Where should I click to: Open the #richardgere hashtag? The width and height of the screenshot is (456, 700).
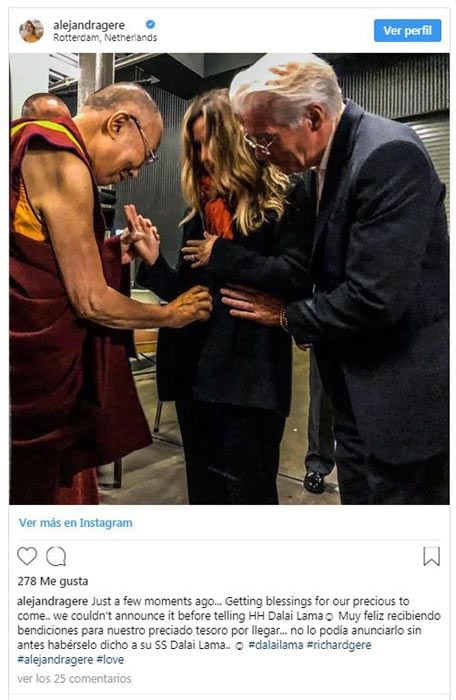point(339,645)
